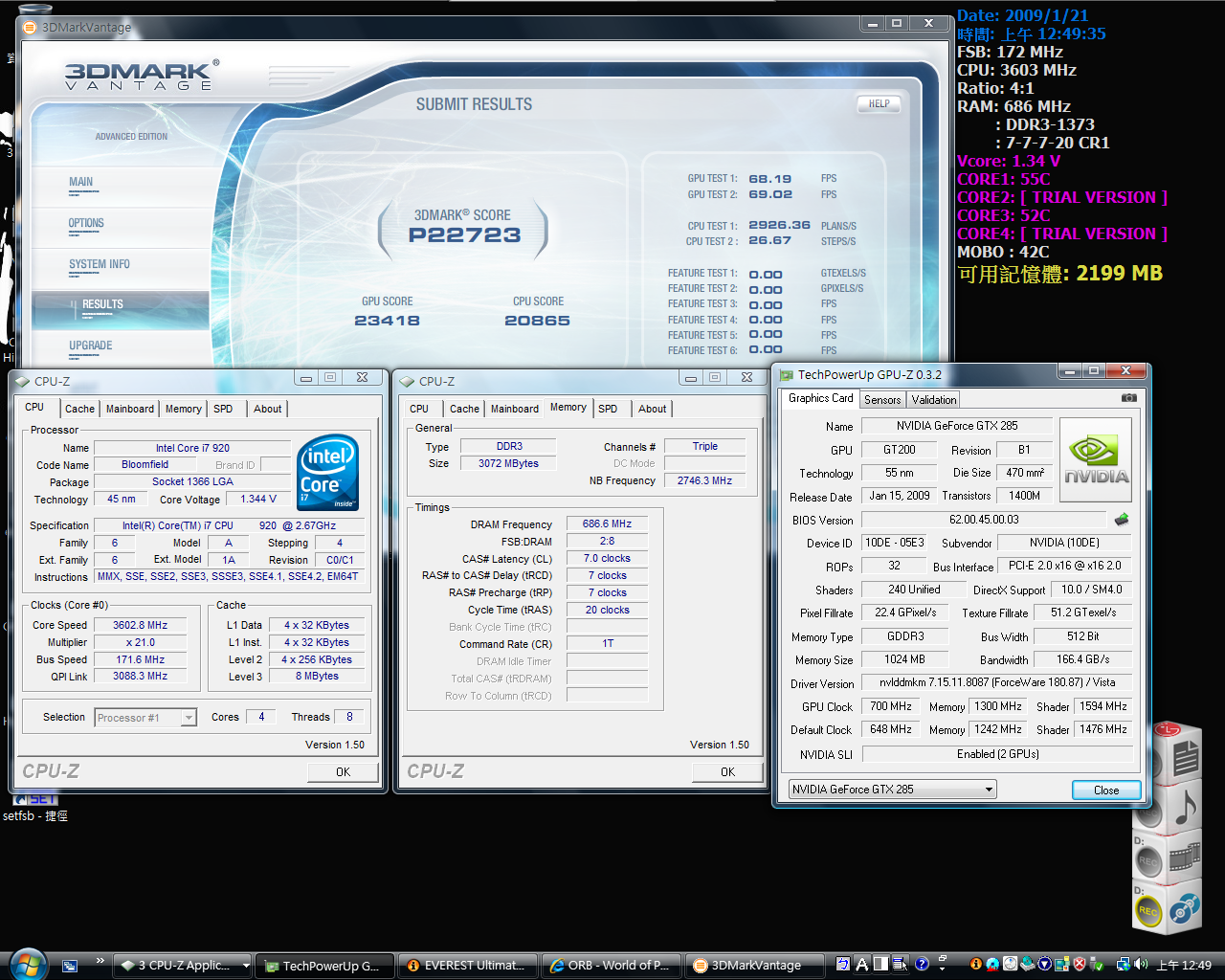Click the disc copy cube icon
Viewport: 1225px width, 980px height.
pos(1185,907)
